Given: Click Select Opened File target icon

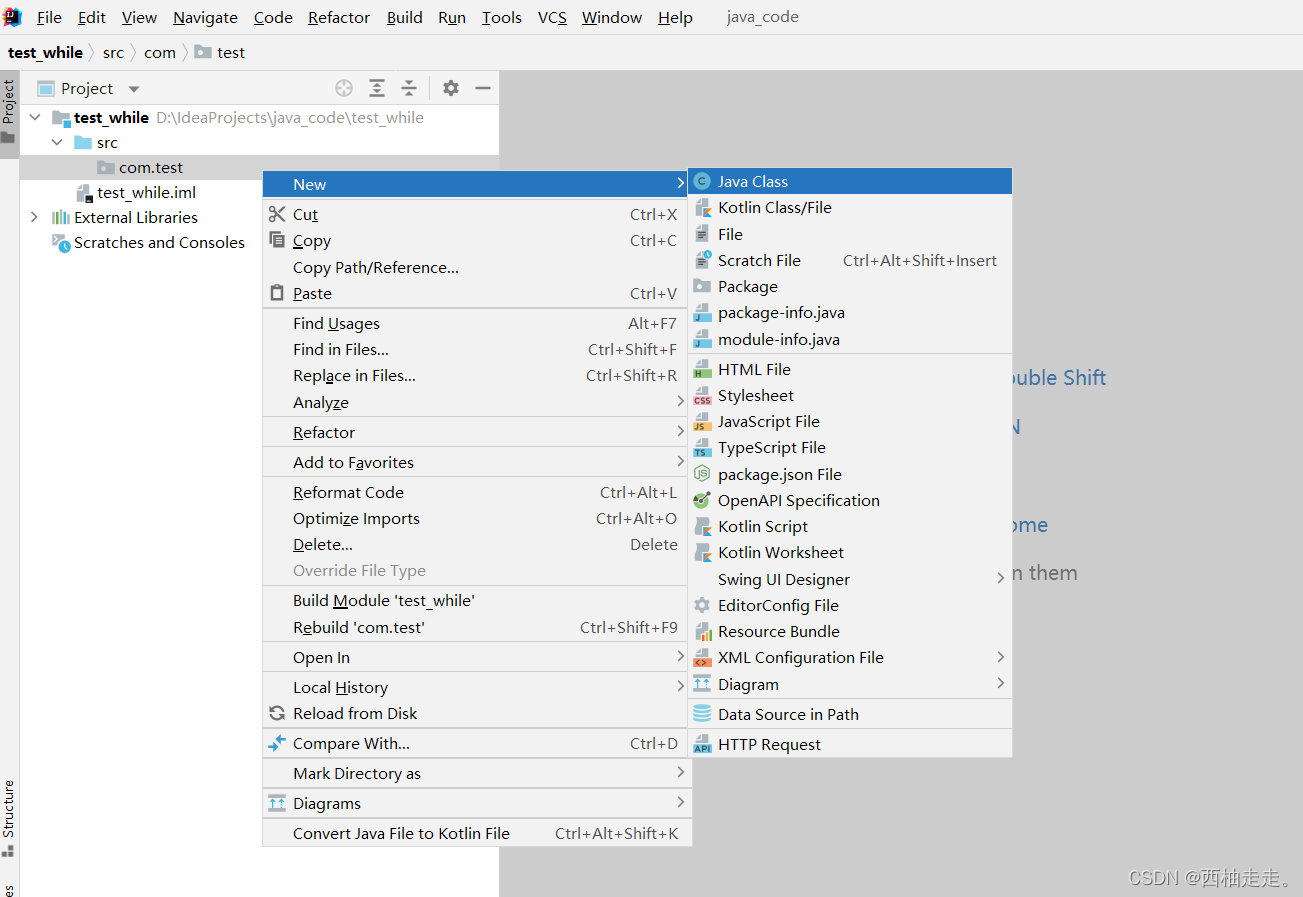Looking at the screenshot, I should click(x=344, y=88).
